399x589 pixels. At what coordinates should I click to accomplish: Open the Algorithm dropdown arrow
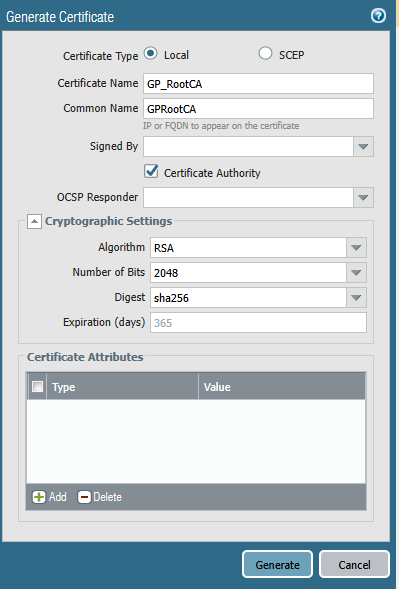coord(356,248)
